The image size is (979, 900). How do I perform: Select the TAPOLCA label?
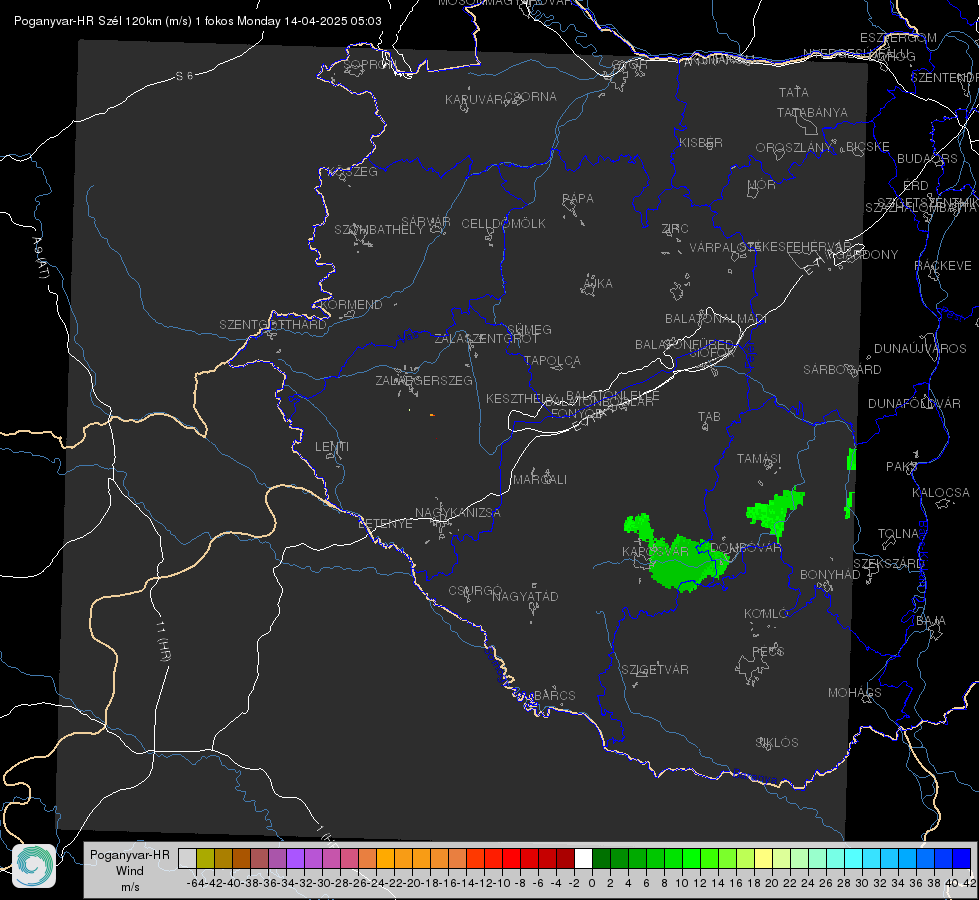tap(552, 360)
